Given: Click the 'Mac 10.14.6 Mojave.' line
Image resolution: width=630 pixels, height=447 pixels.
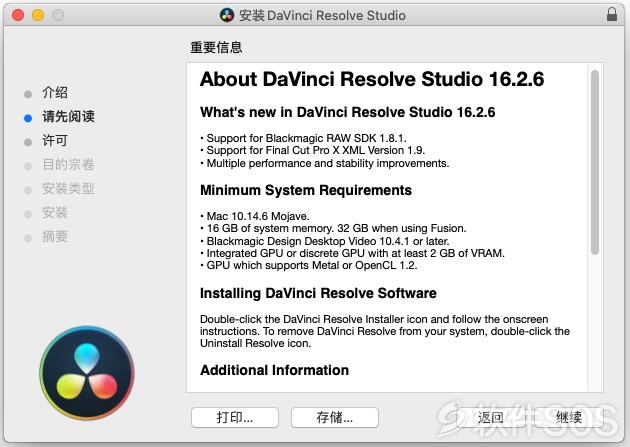Looking at the screenshot, I should click(255, 216).
